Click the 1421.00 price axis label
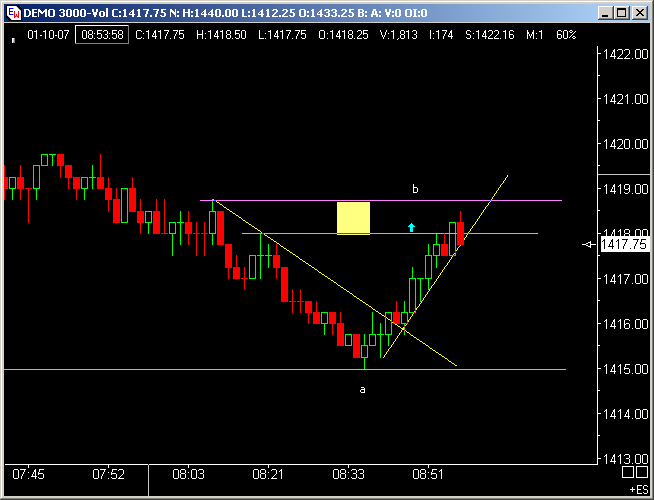 click(626, 99)
